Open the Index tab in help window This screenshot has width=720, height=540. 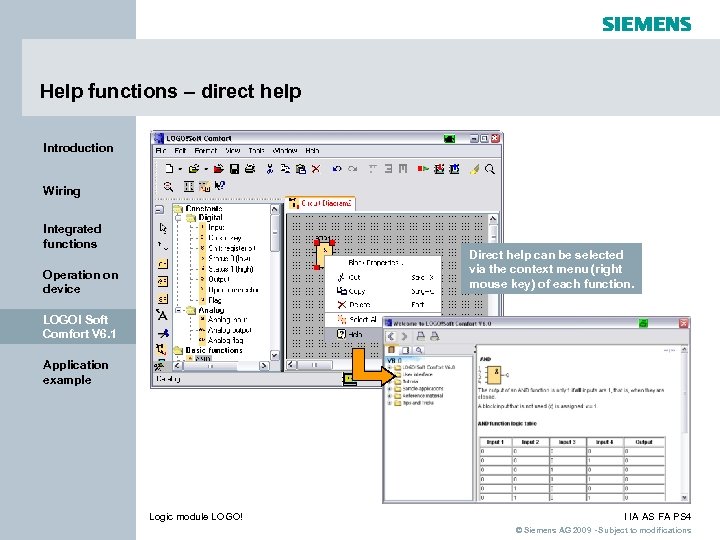pos(405,349)
